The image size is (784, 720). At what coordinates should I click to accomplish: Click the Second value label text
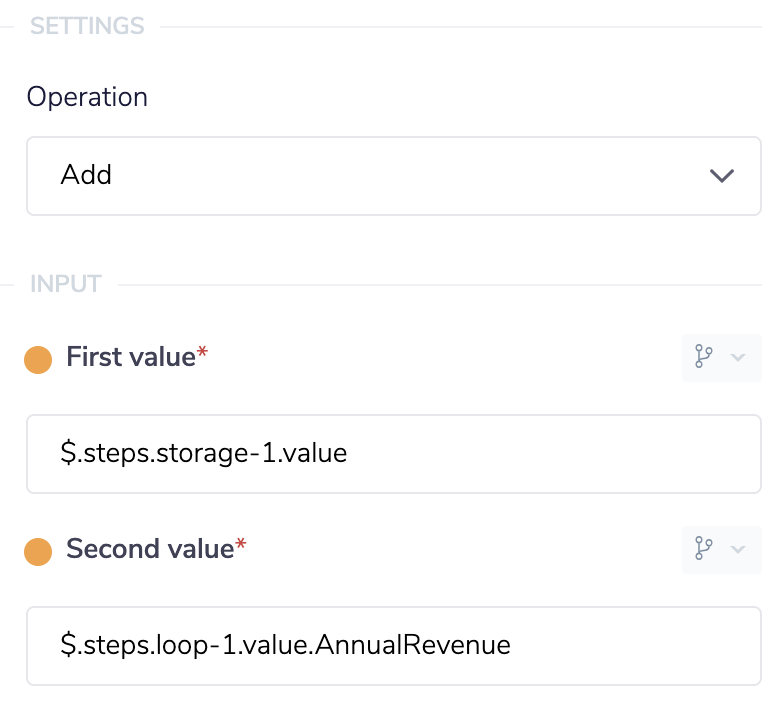[149, 549]
